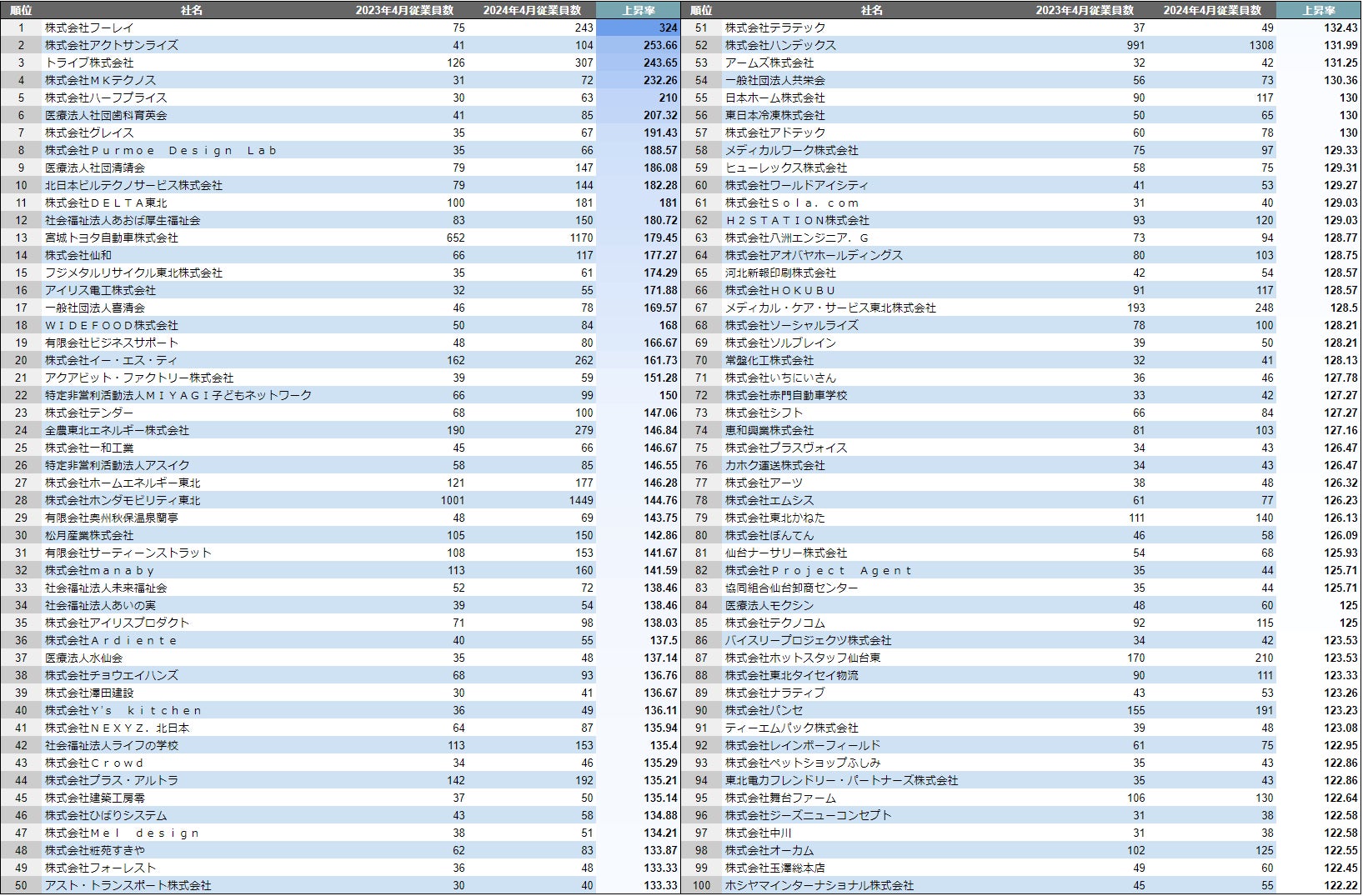Viewport: 1363px width, 896px height.
Task: Click 株式会社ホームエネルギー東北
Action: (x=123, y=483)
